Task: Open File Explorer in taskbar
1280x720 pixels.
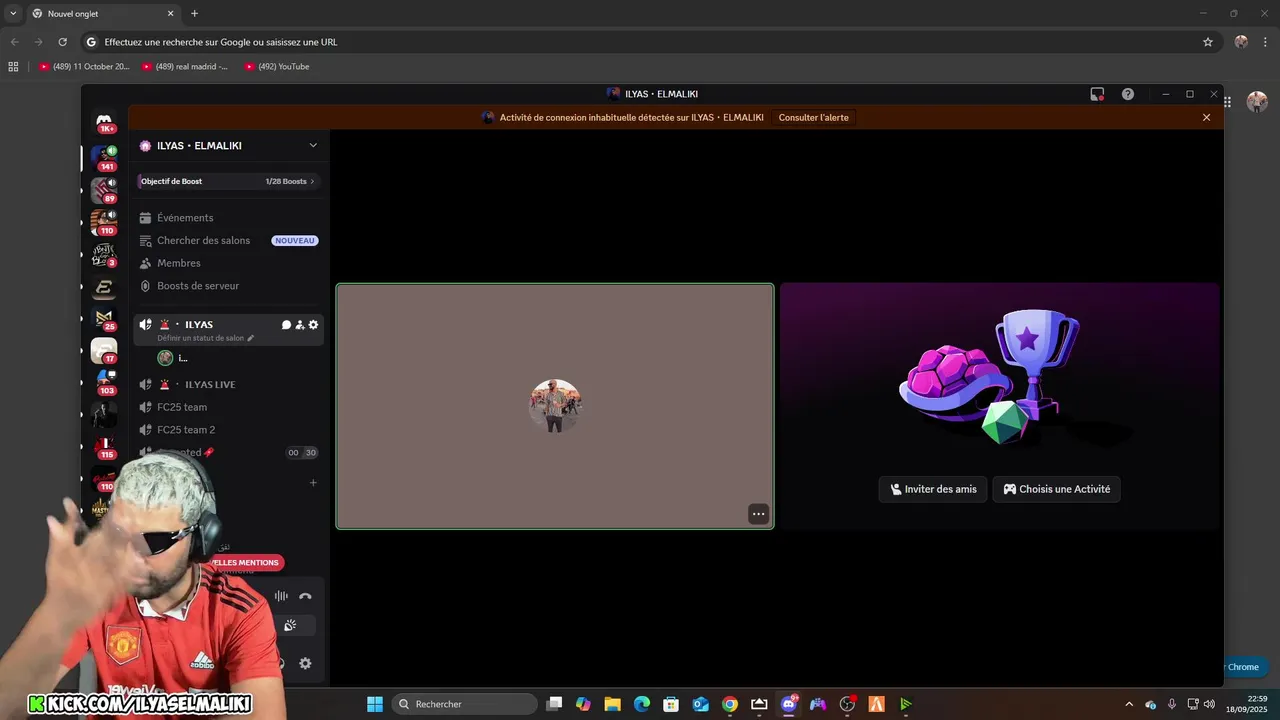Action: click(x=612, y=704)
